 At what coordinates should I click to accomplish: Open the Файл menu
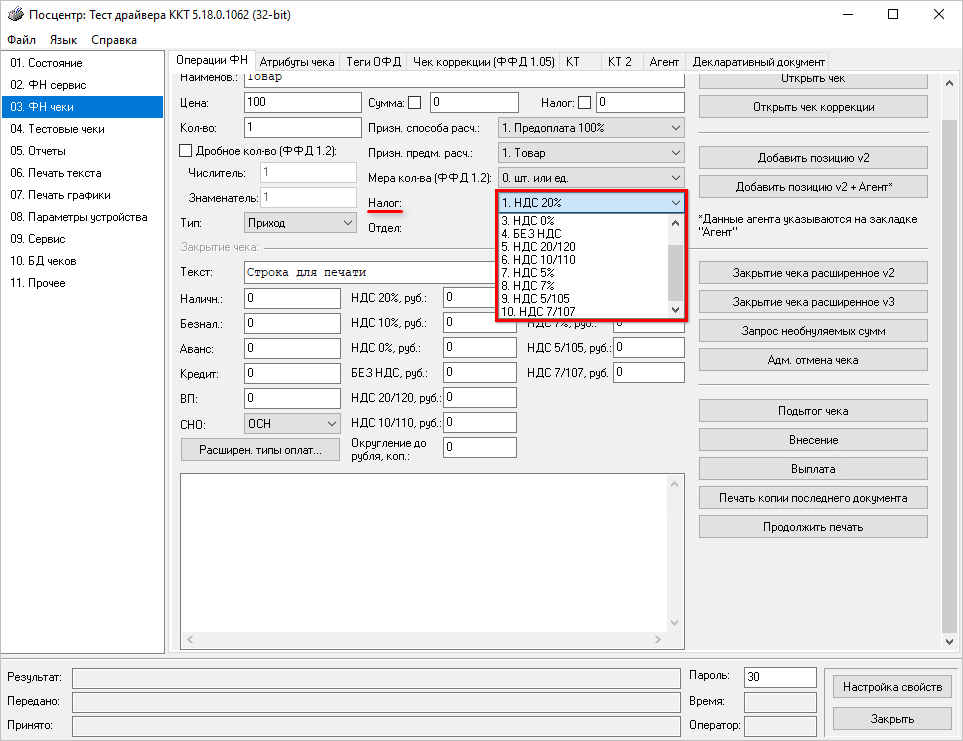(21, 40)
